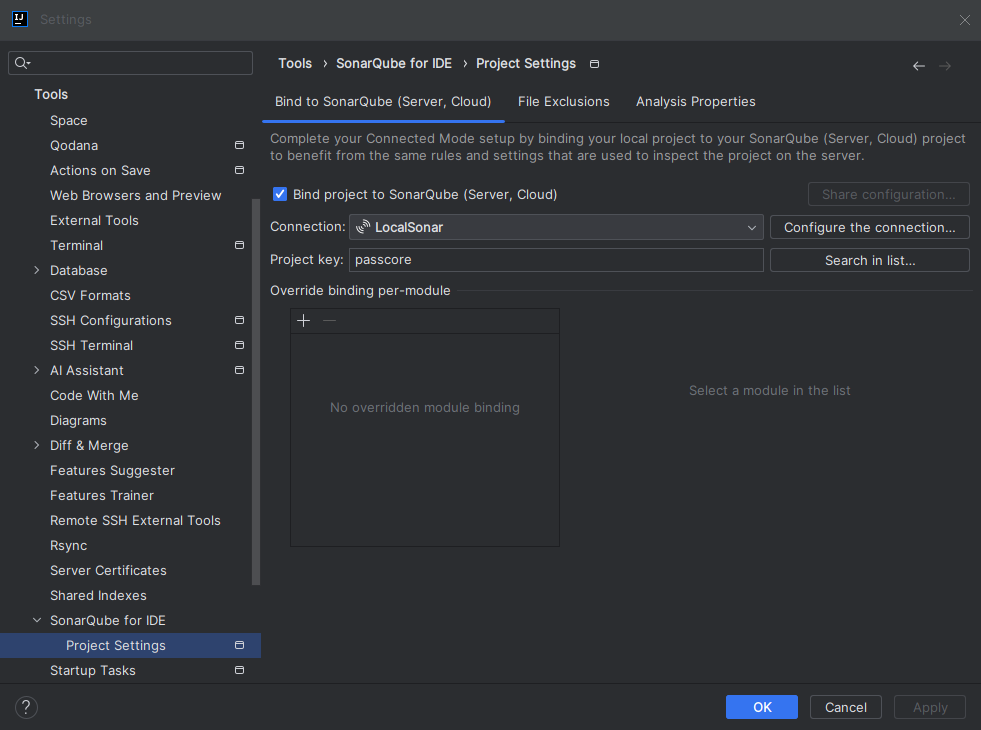Viewport: 981px width, 730px height.
Task: Open Remote SSH External Tools
Action: coord(135,521)
